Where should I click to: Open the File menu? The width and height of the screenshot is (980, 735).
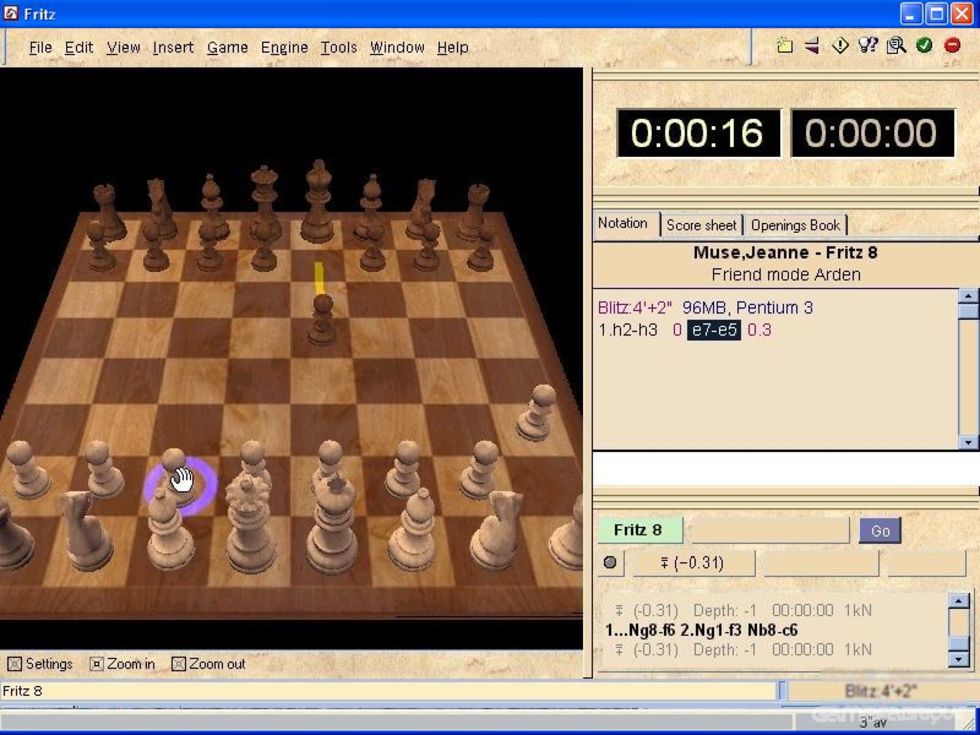pyautogui.click(x=41, y=48)
